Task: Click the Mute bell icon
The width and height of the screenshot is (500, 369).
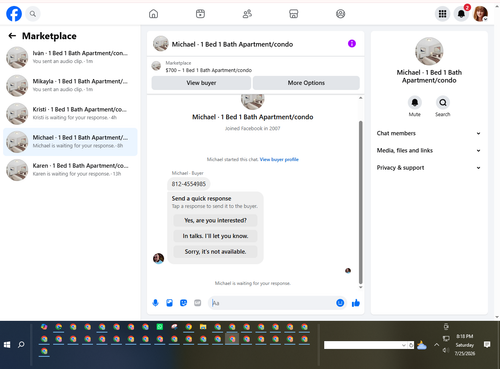Action: (415, 102)
